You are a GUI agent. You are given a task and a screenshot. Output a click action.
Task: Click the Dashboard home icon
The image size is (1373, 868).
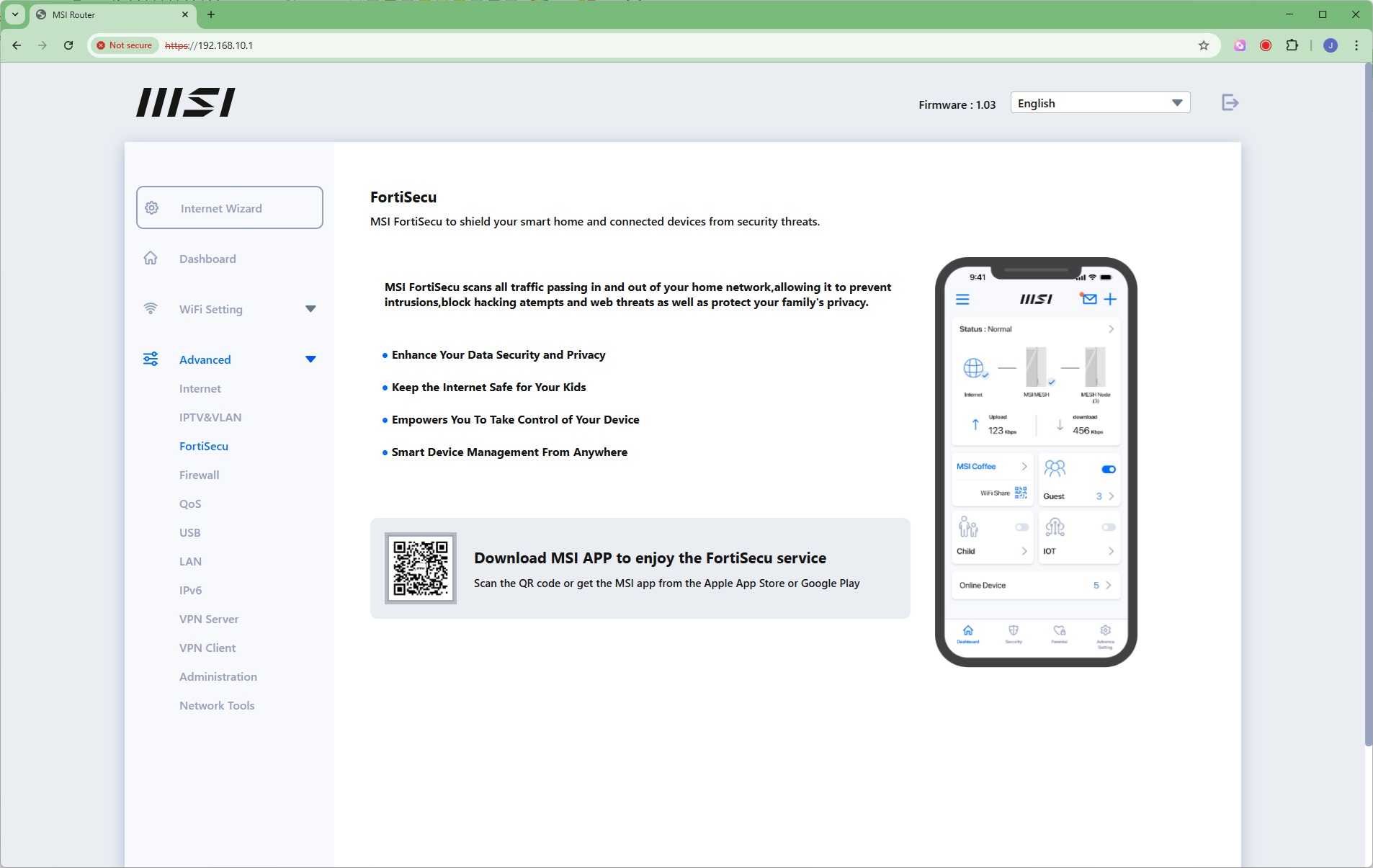click(151, 259)
